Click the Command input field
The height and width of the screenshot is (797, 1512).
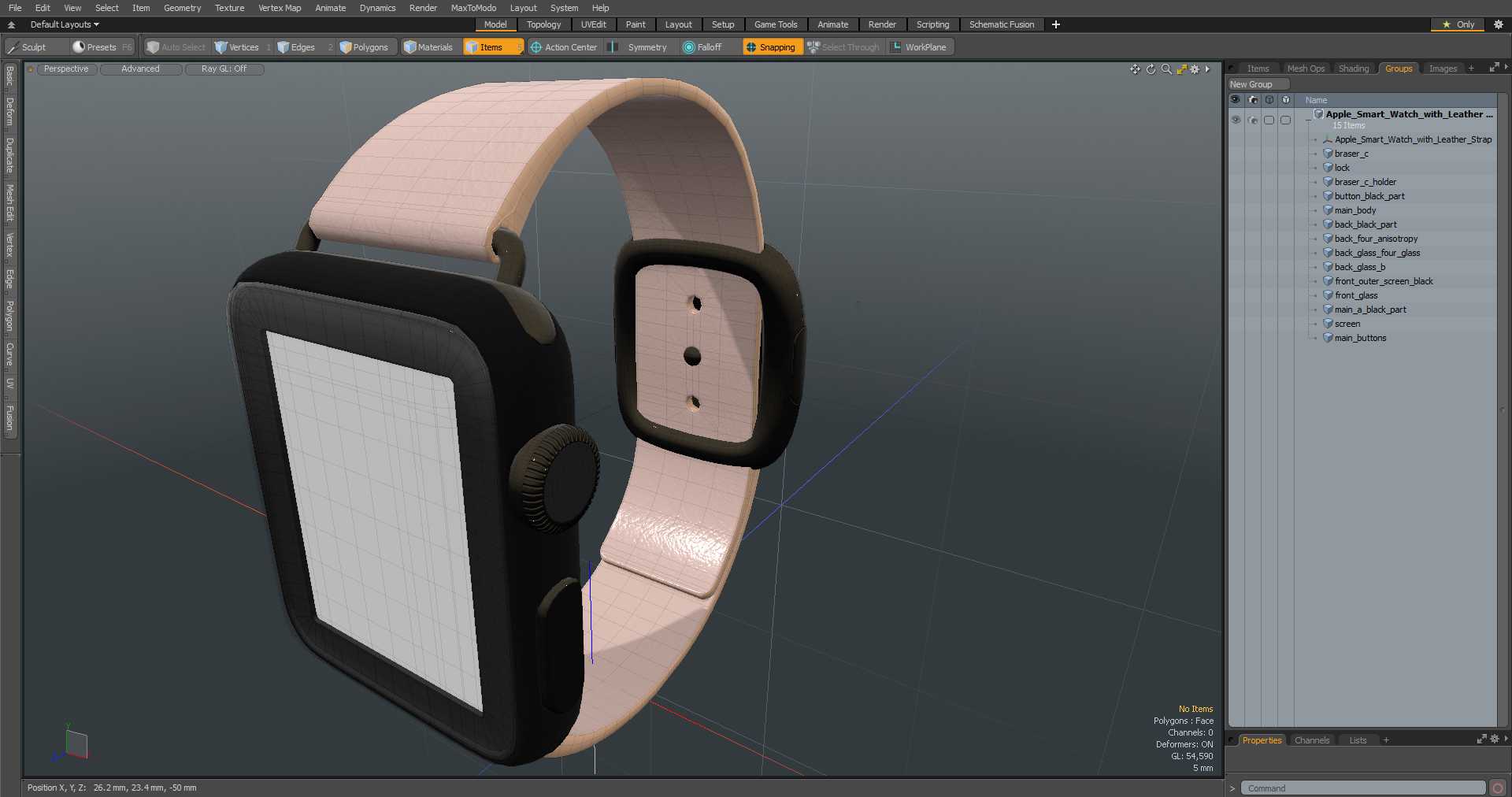[x=1363, y=788]
